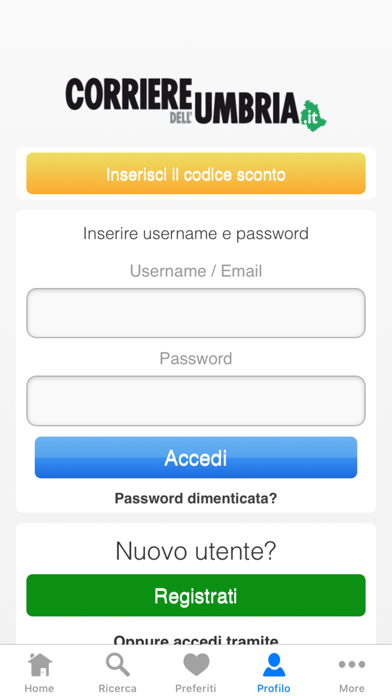Go to the Preferiti tab label
Image resolution: width=392 pixels, height=696 pixels.
coord(196,688)
